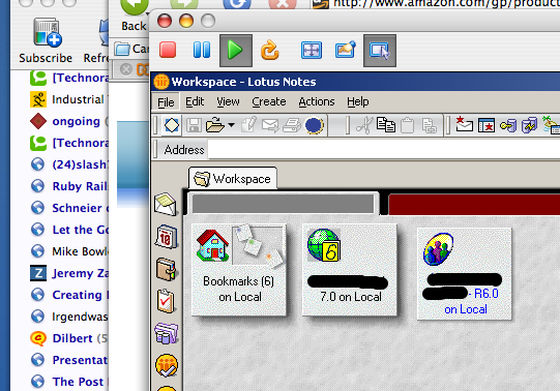Open the File menu
The width and height of the screenshot is (560, 391).
coord(166,102)
